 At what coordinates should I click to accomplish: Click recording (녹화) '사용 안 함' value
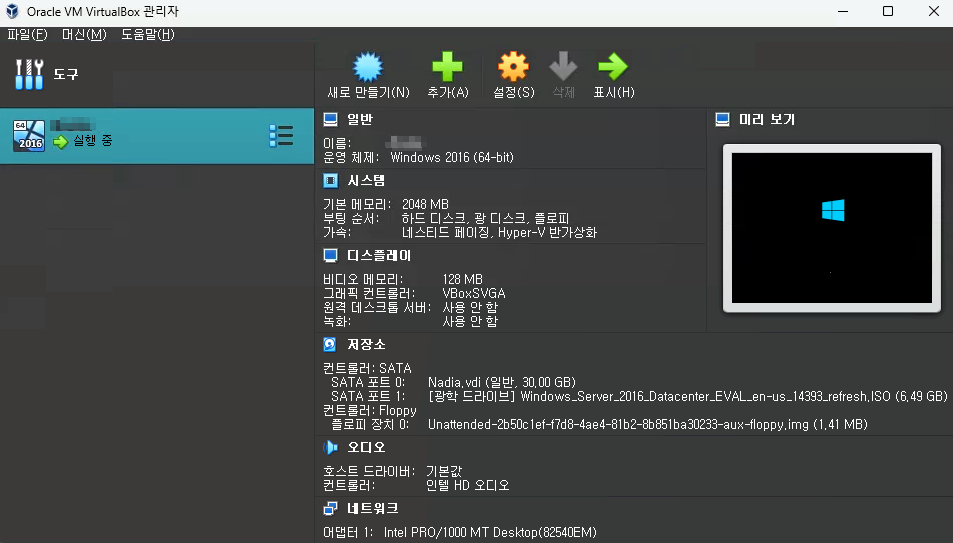(470, 321)
